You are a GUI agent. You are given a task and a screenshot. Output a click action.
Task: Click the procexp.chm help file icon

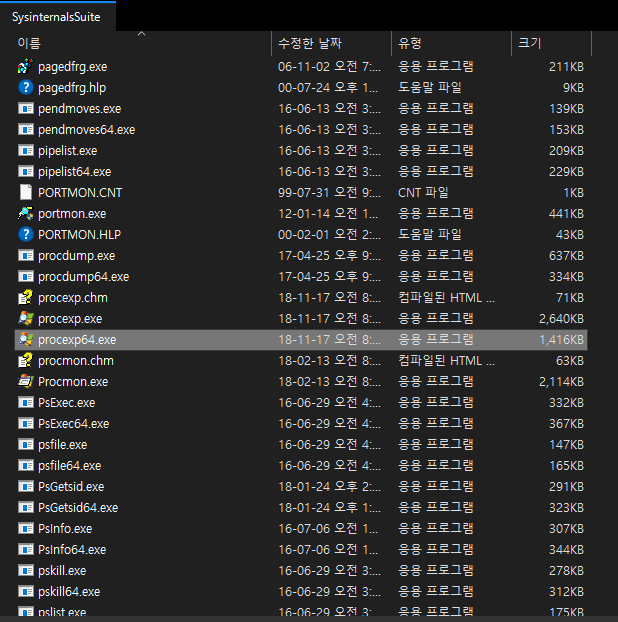coord(26,298)
